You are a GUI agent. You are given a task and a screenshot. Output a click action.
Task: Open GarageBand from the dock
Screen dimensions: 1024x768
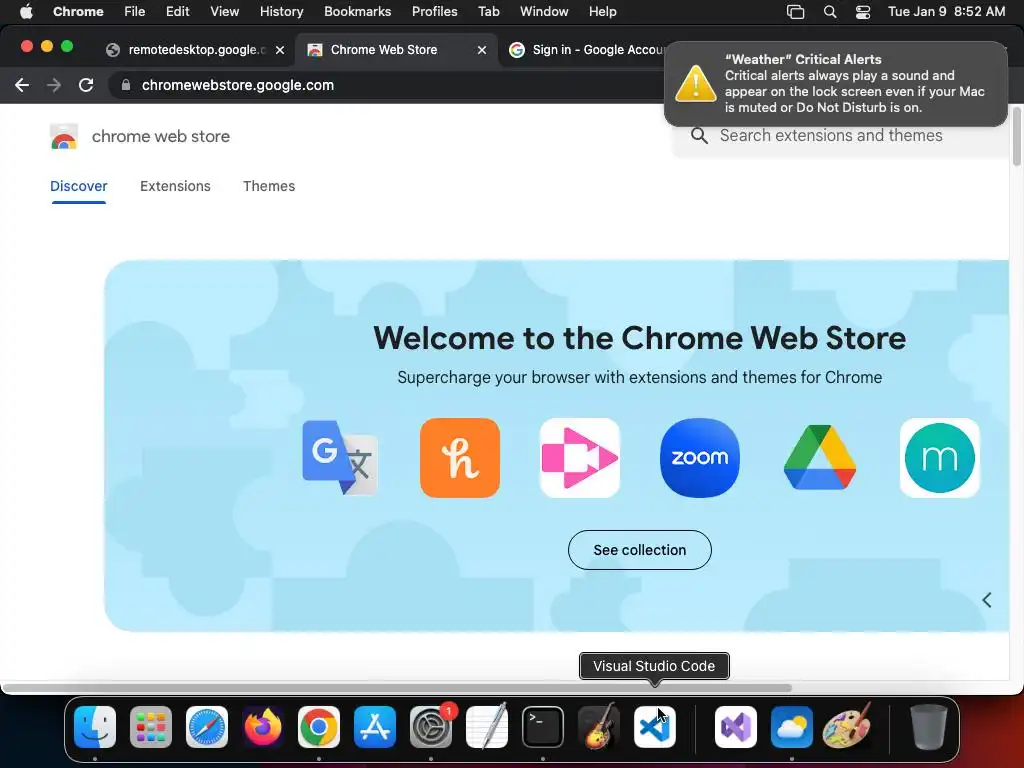pos(599,727)
